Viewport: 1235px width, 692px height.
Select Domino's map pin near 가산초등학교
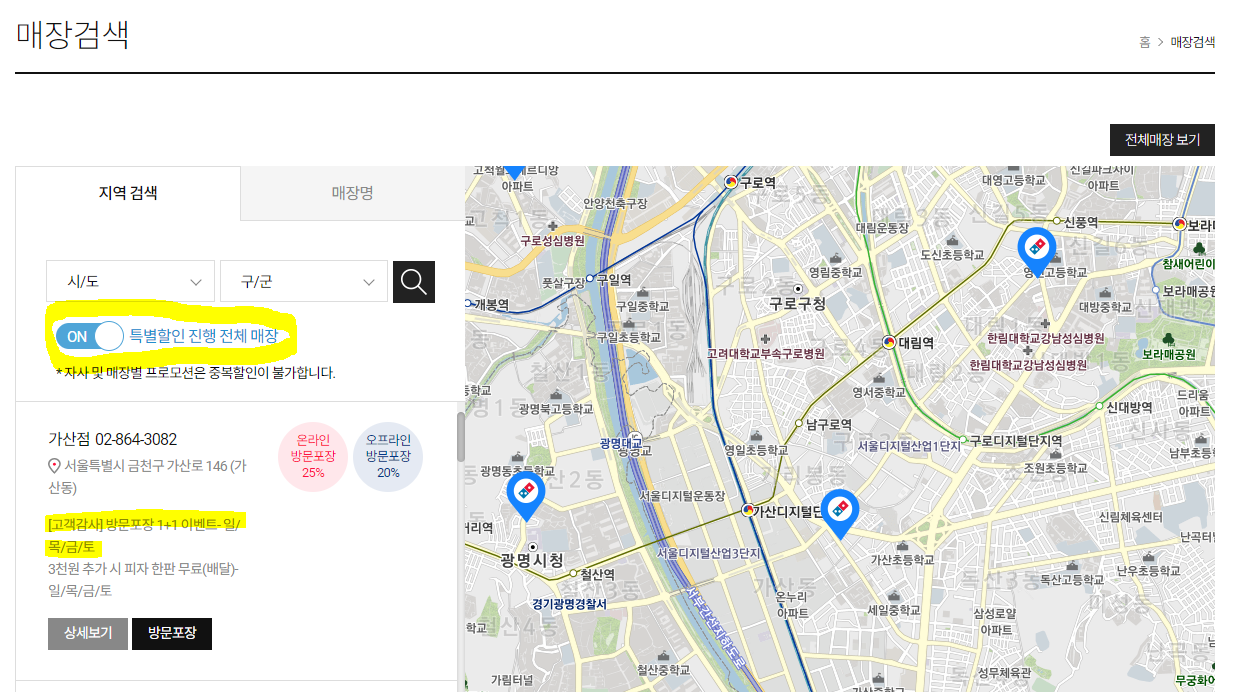840,513
